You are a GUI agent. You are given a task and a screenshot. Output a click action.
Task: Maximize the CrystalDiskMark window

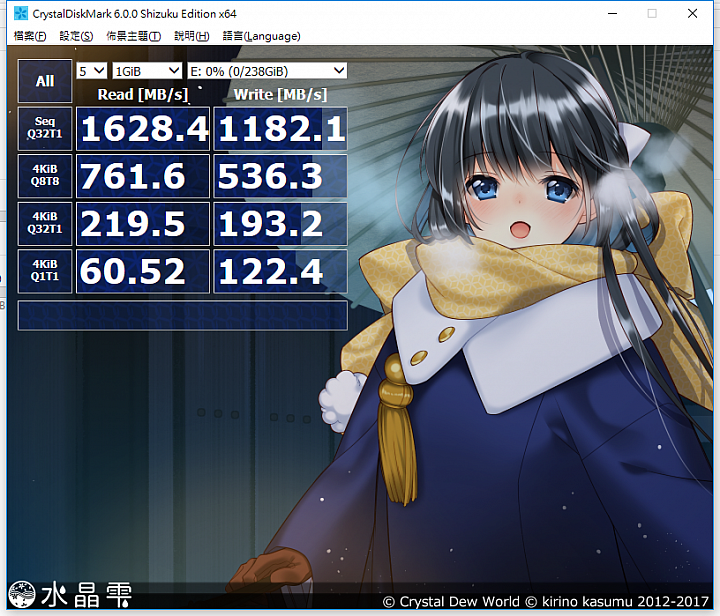coord(652,13)
